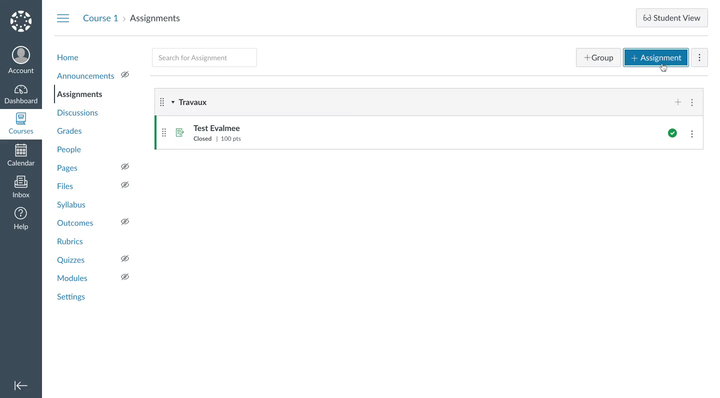The width and height of the screenshot is (720, 398).
Task: Add assignment to Travaux with plus icon
Action: 678,102
